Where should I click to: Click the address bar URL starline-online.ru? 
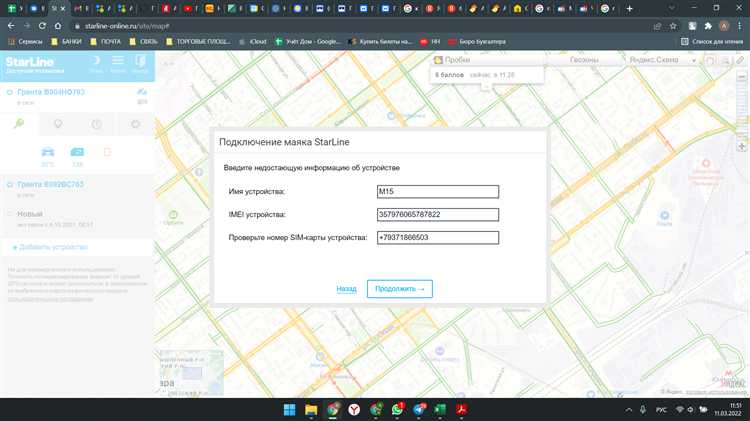click(127, 26)
